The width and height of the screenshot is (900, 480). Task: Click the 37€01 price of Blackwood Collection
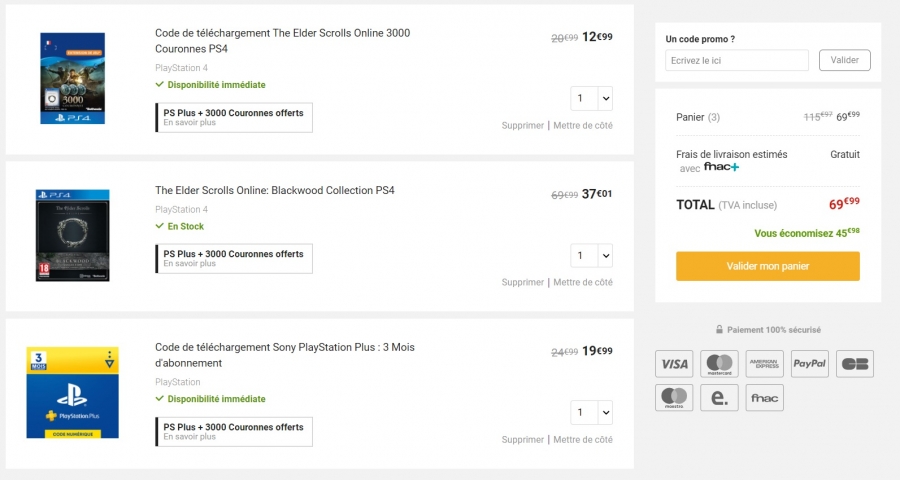point(597,194)
